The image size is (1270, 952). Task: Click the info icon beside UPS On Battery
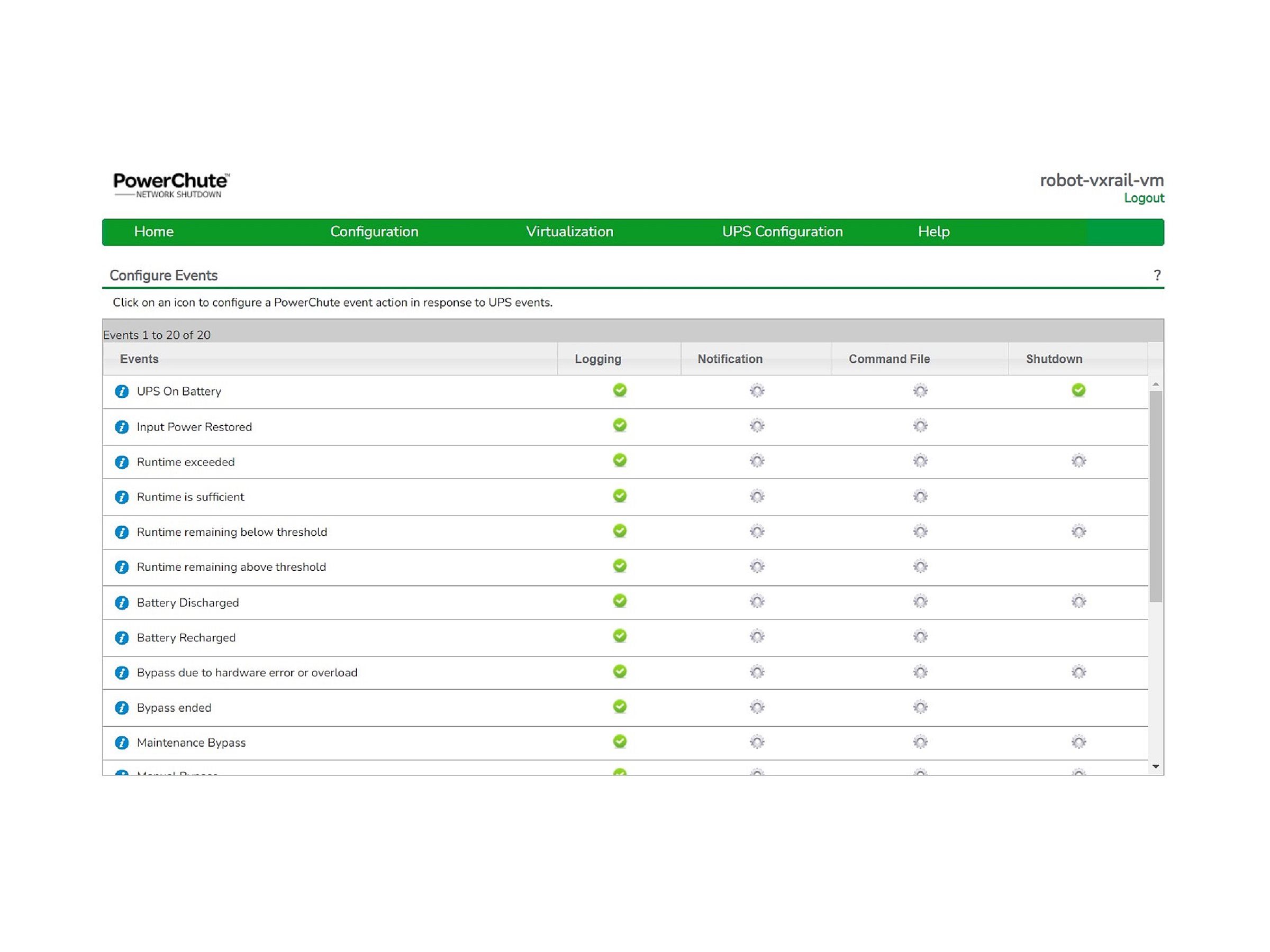coord(122,391)
